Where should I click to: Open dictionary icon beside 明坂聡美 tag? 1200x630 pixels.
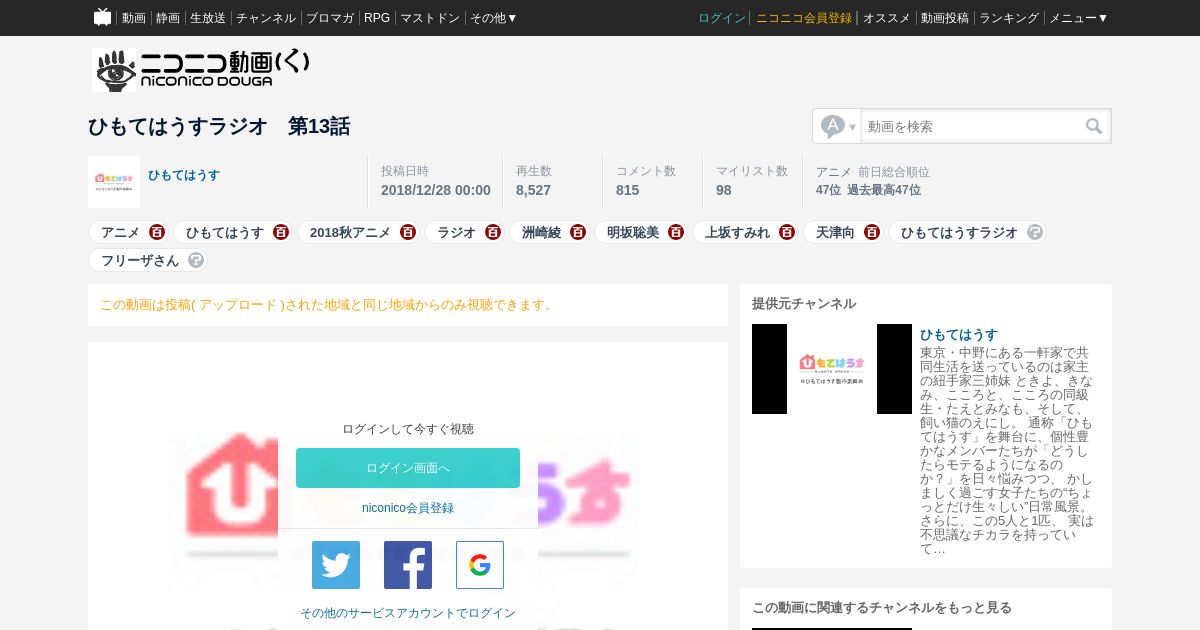(x=676, y=232)
